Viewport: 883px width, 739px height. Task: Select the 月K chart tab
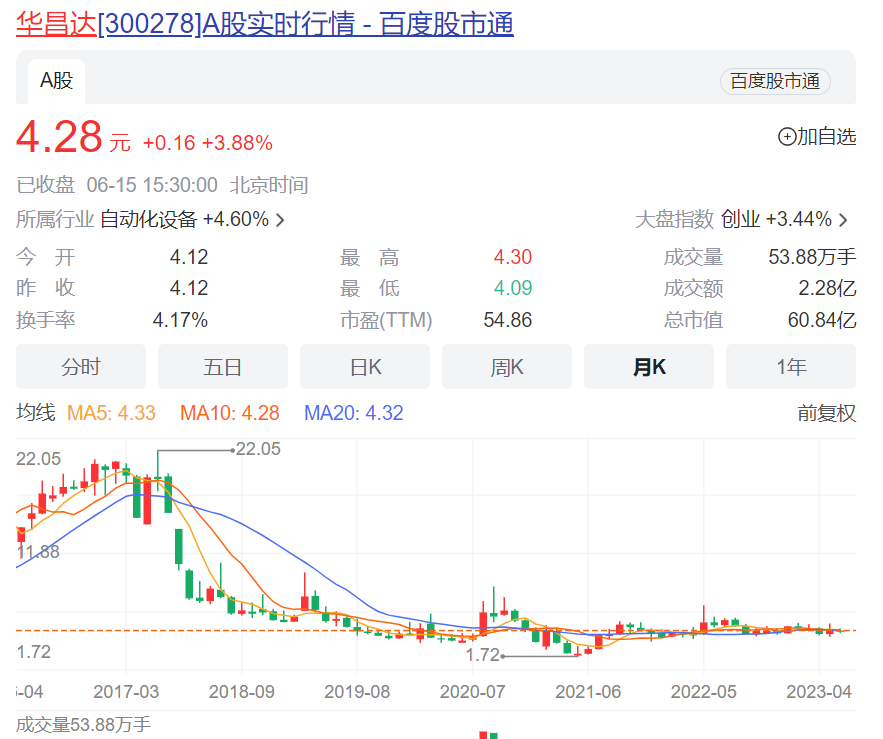[649, 367]
